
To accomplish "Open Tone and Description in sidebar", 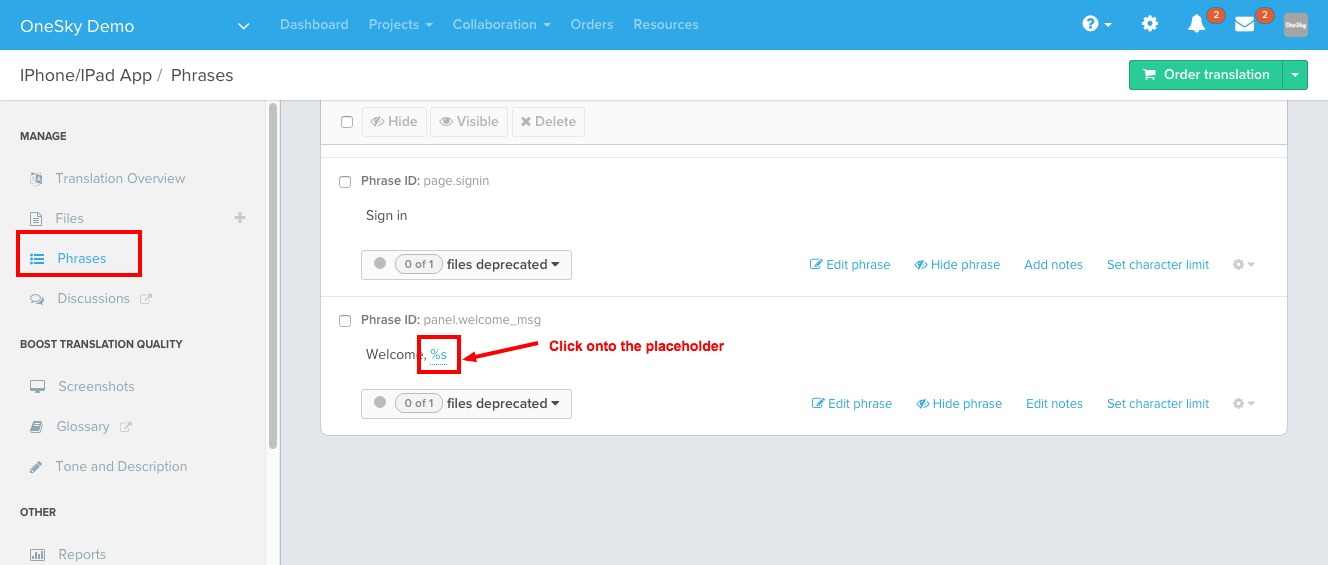I will coord(121,466).
